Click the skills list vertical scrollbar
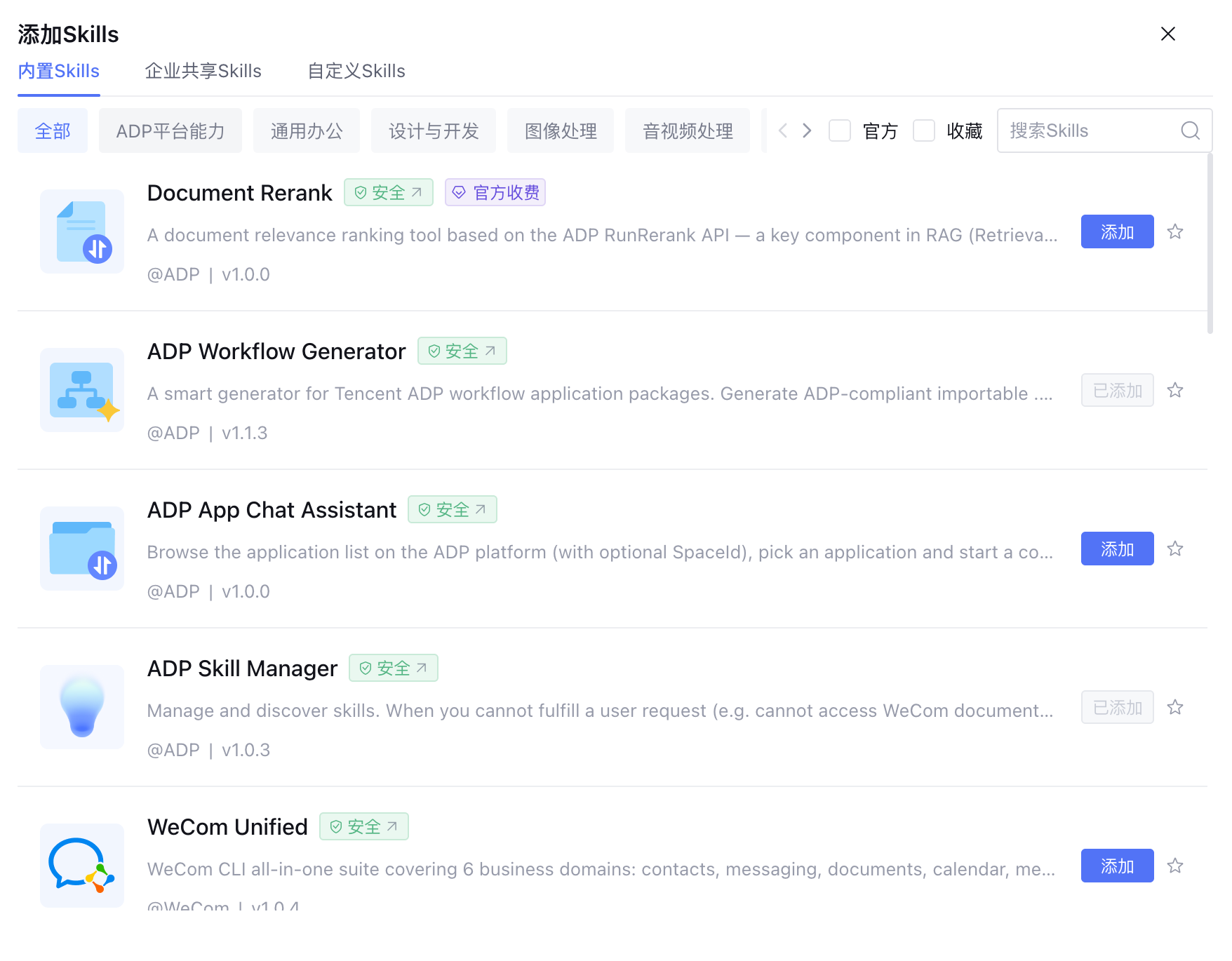The image size is (1232, 961). [x=1210, y=244]
